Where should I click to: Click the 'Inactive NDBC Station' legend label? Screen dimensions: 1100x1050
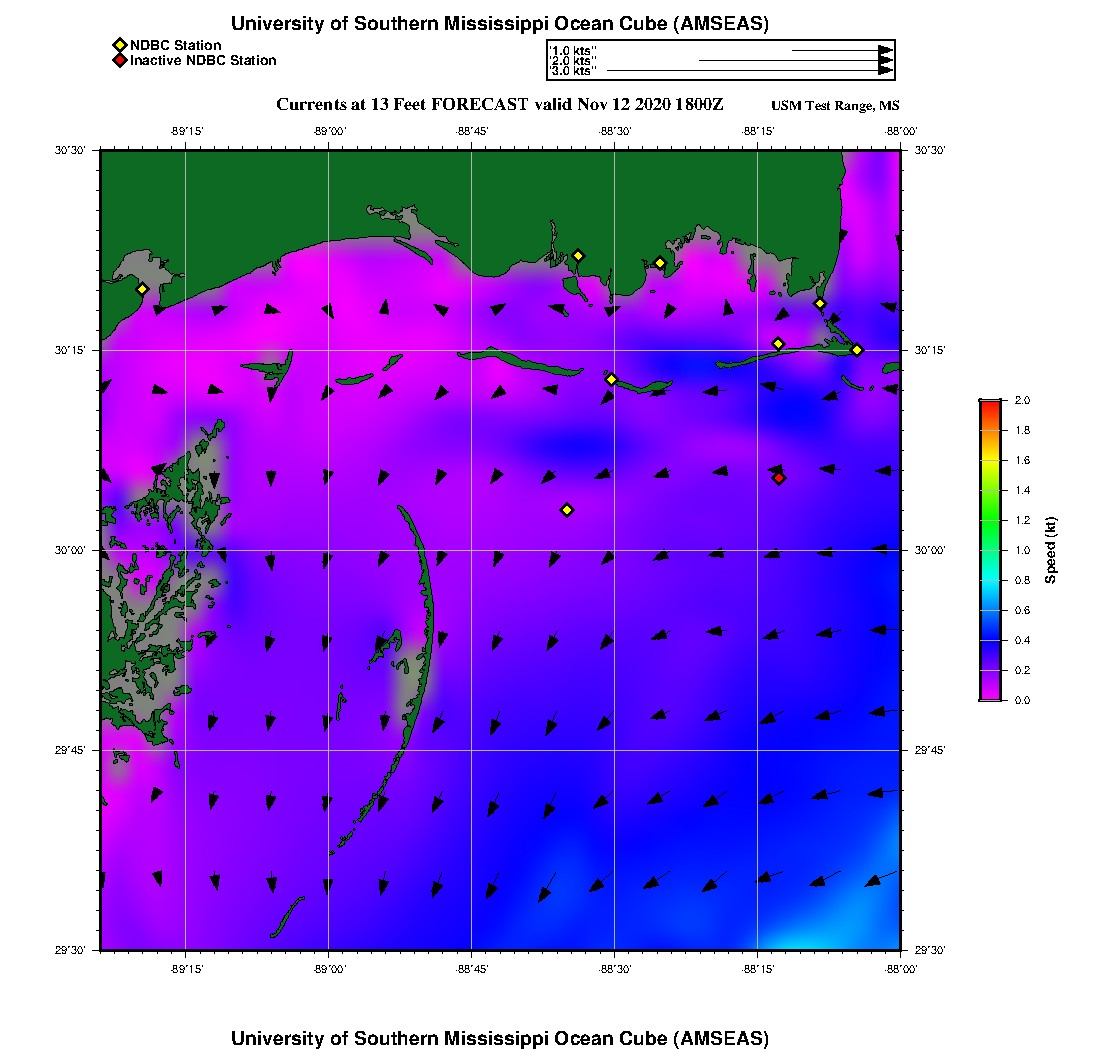pyautogui.click(x=203, y=61)
